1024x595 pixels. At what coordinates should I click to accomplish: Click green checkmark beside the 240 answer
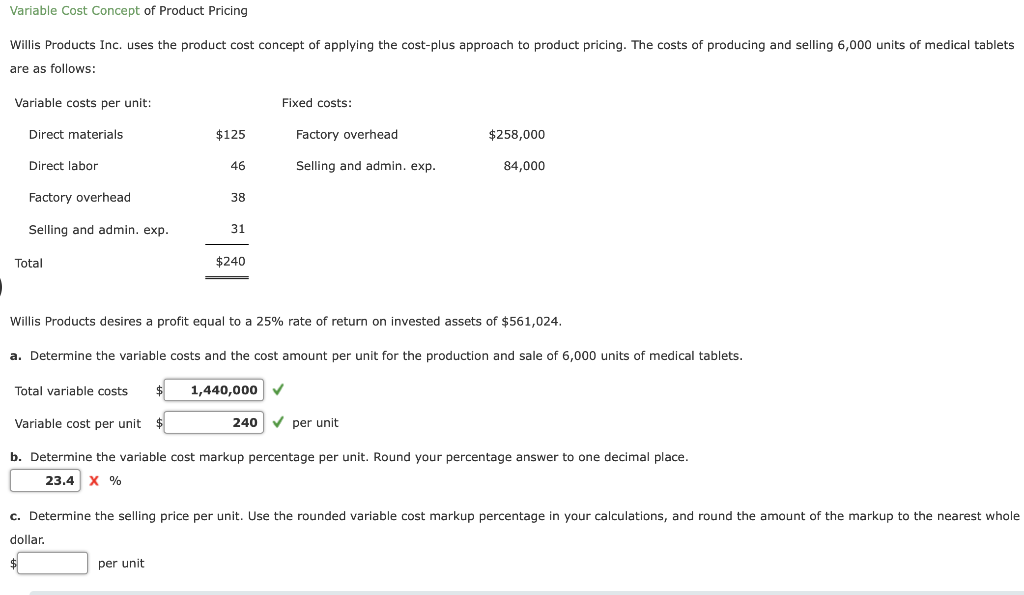pyautogui.click(x=278, y=423)
